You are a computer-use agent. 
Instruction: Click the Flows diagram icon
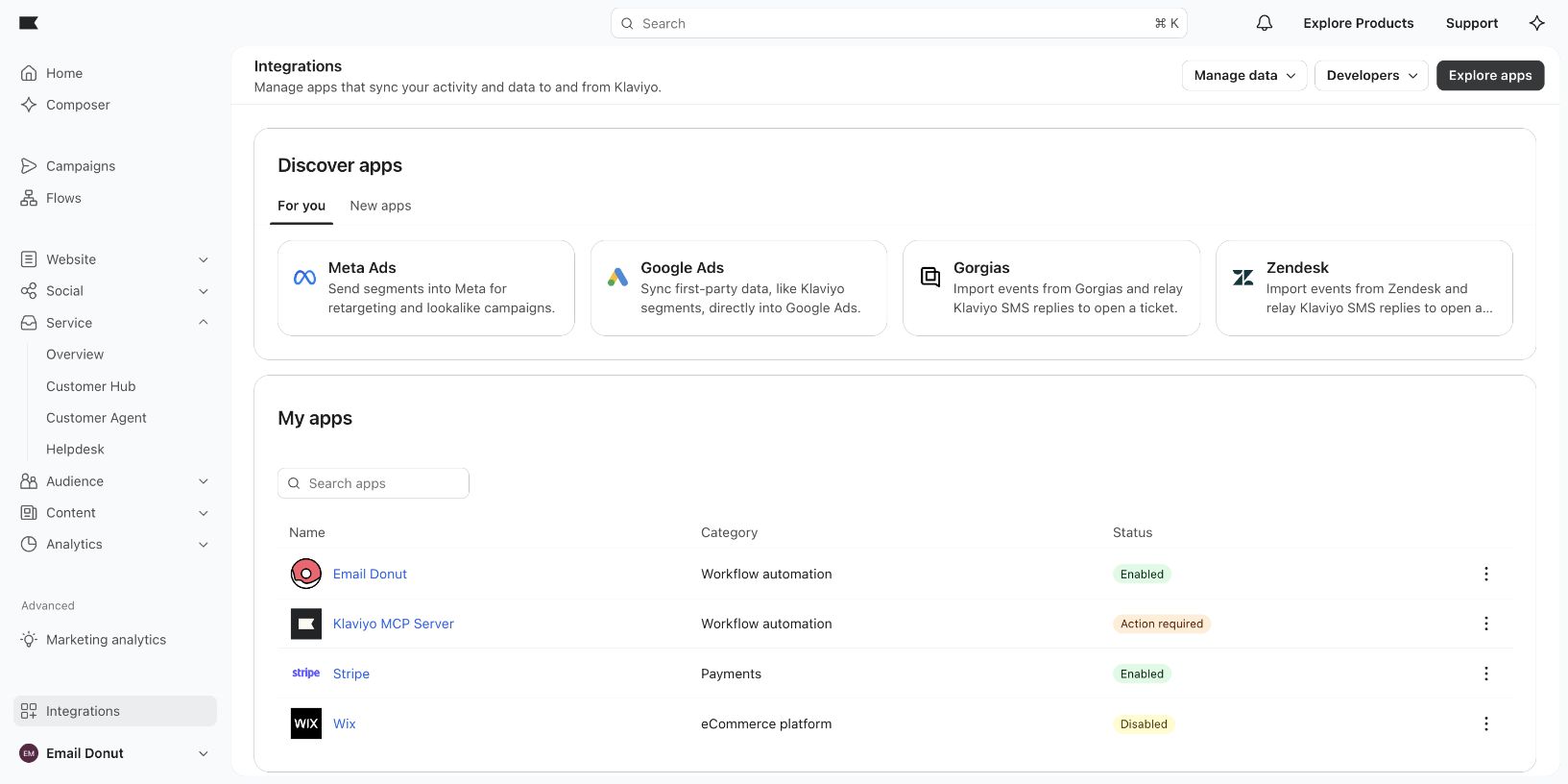point(29,198)
